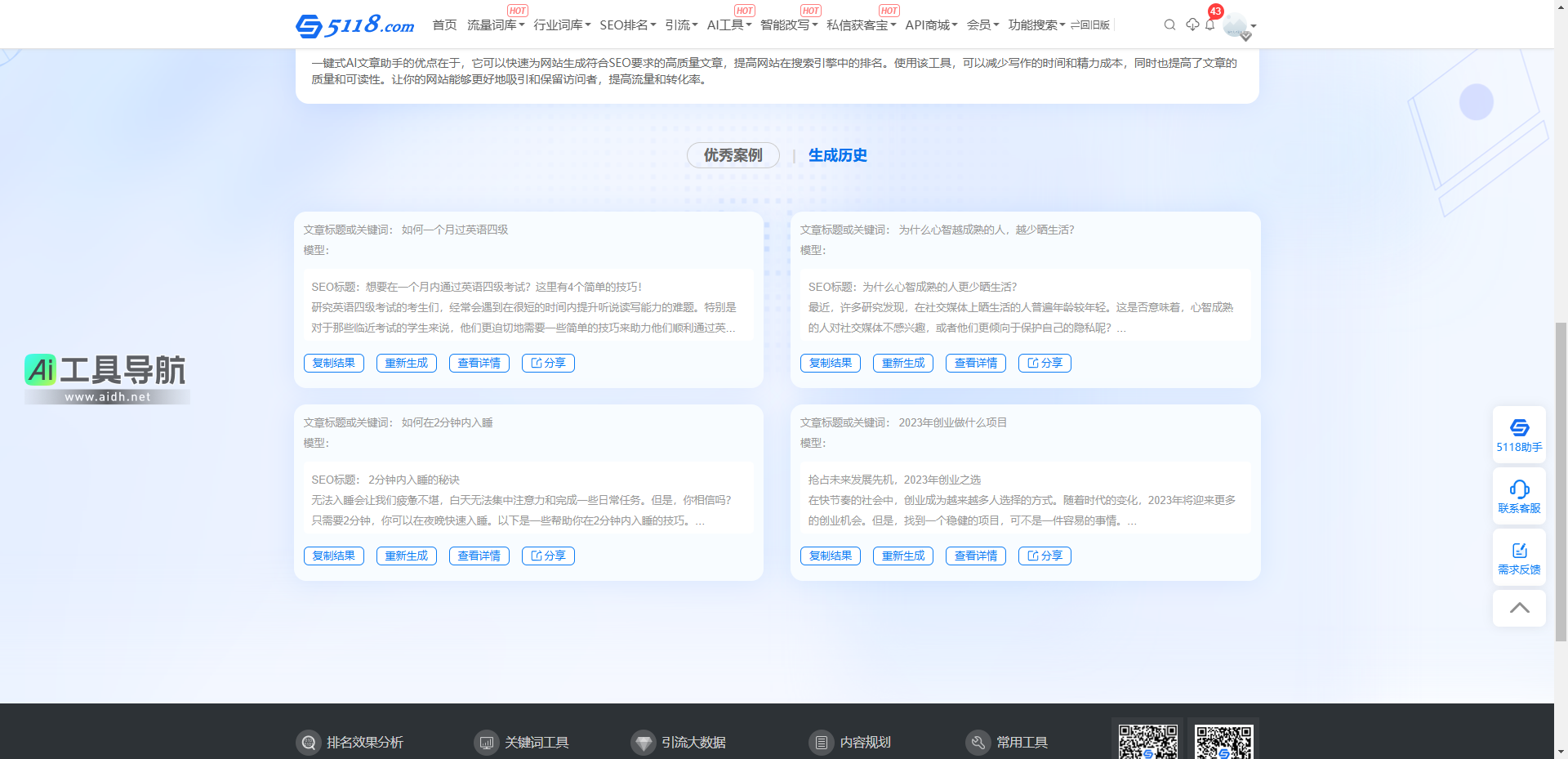Open 内容规划 via its footer icon

(x=821, y=743)
